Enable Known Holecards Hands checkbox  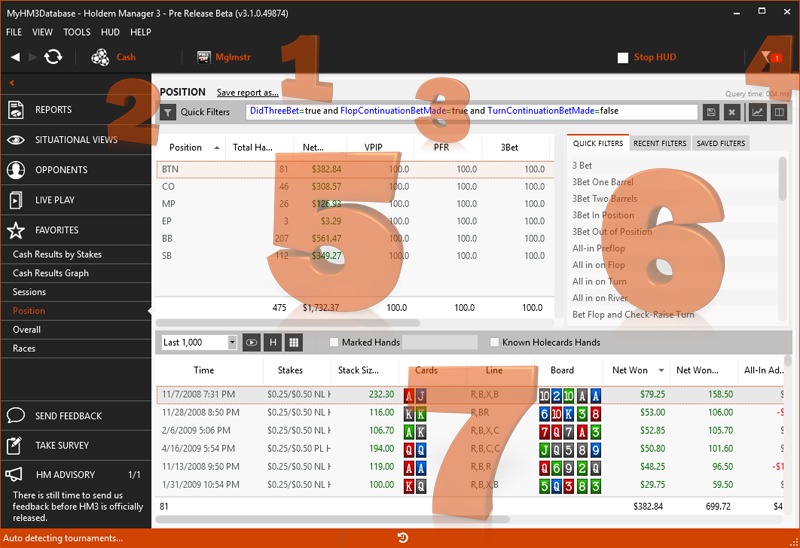pos(494,342)
